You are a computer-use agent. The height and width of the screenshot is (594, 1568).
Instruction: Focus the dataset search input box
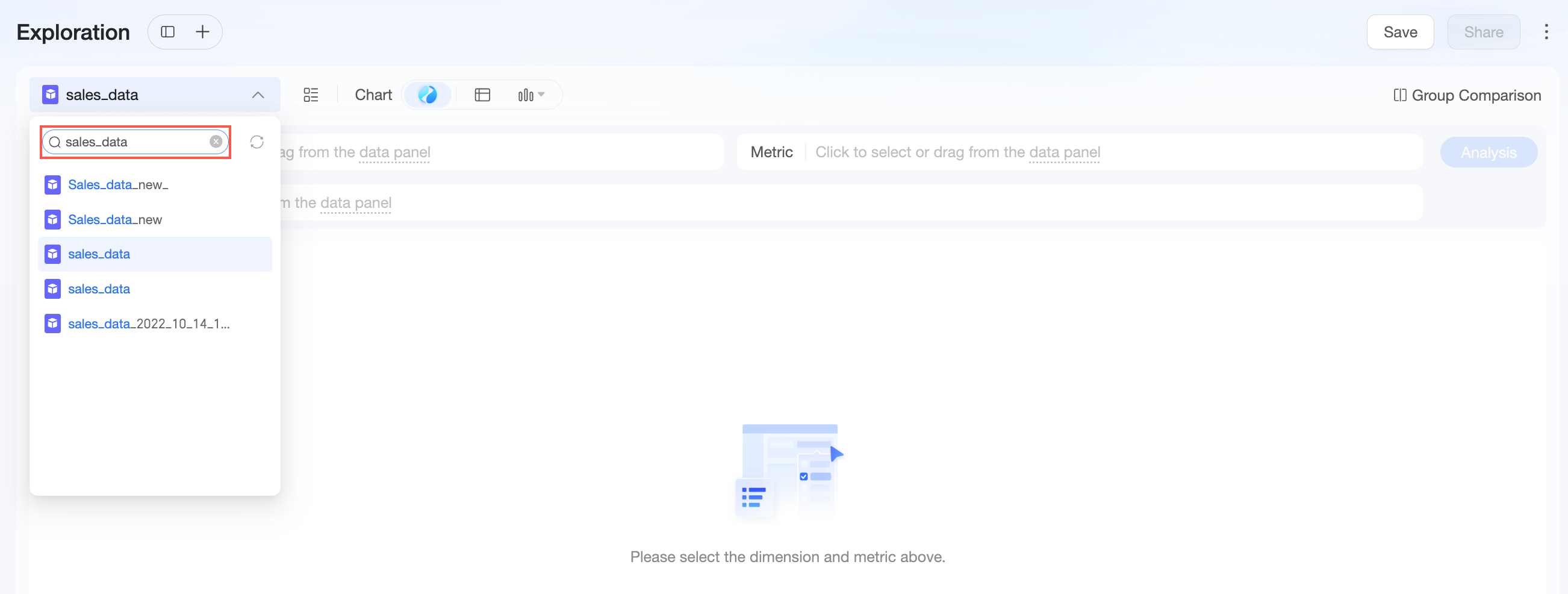(135, 142)
